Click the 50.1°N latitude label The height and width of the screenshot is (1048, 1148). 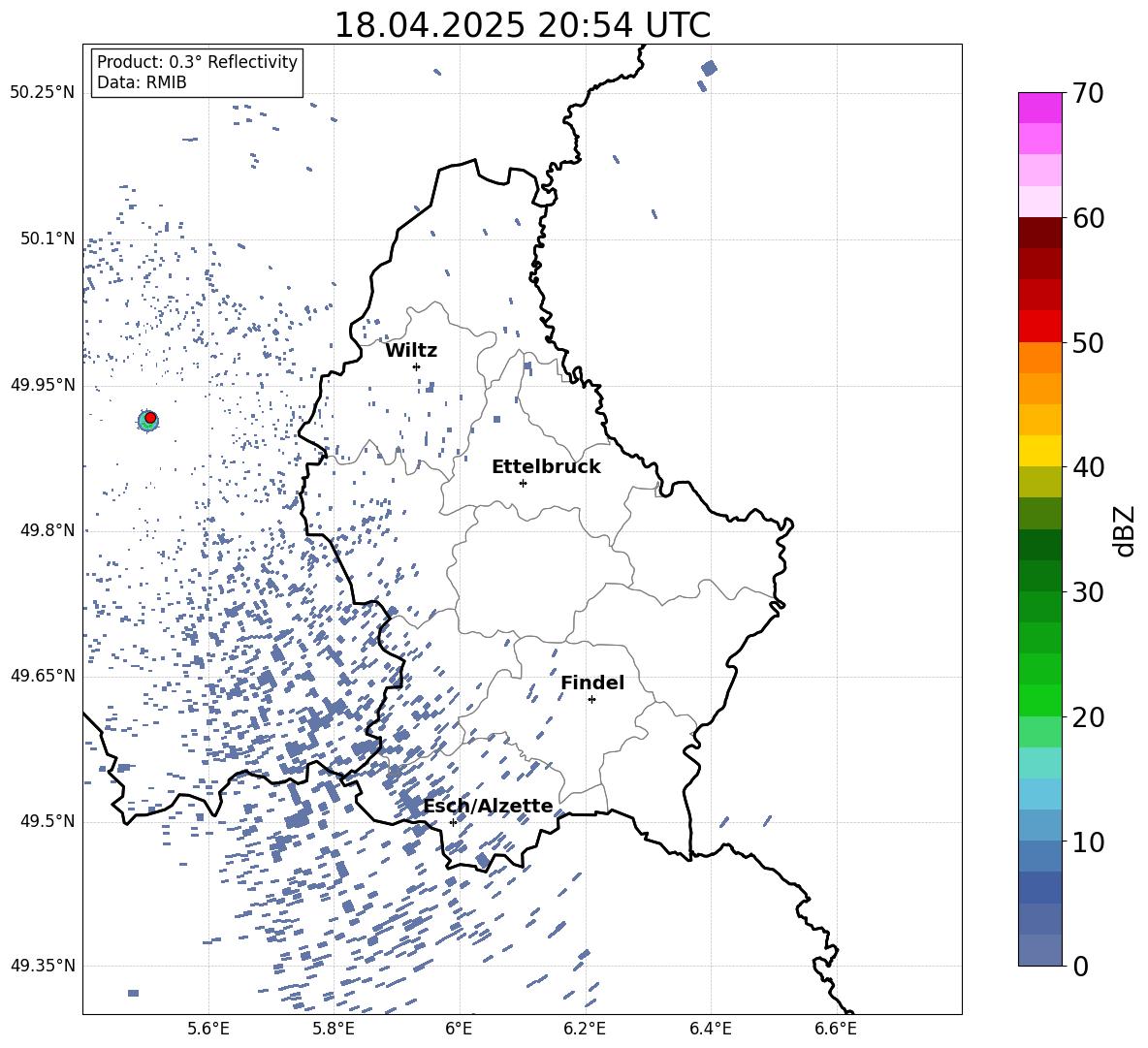[48, 238]
